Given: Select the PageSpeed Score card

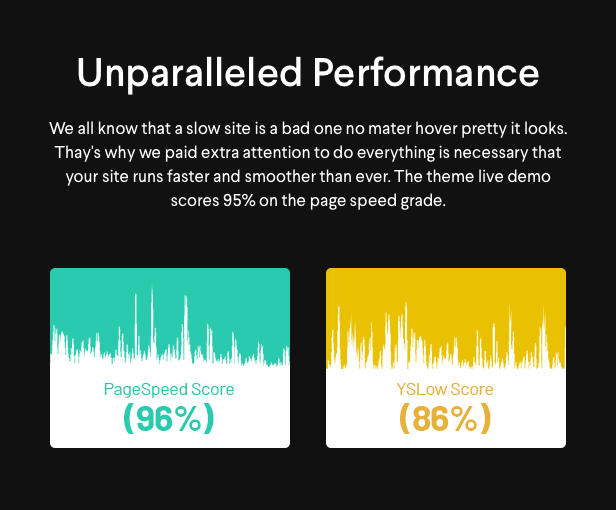Looking at the screenshot, I should [170, 358].
